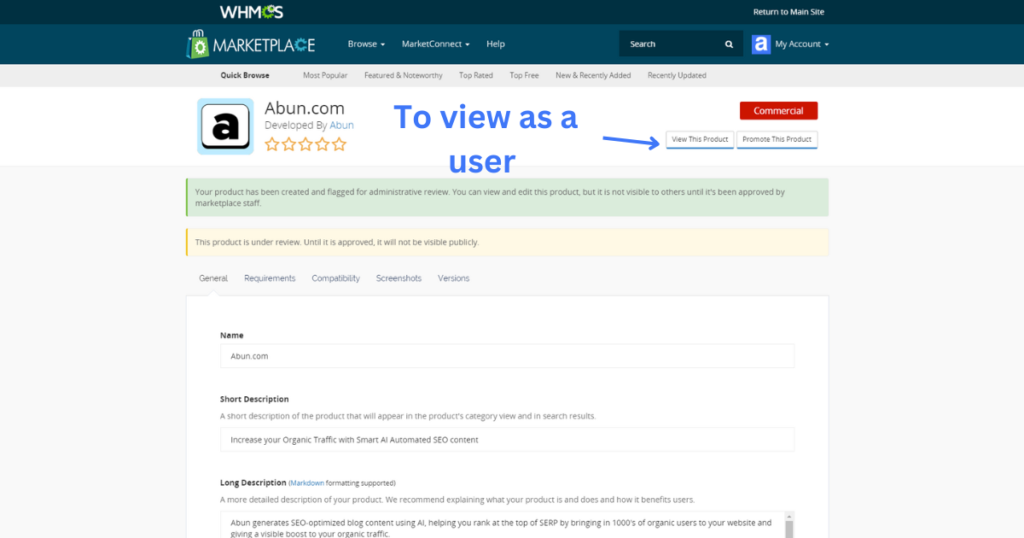Switch to the Screenshots tab
Screen dimensions: 1024x538
tap(398, 278)
